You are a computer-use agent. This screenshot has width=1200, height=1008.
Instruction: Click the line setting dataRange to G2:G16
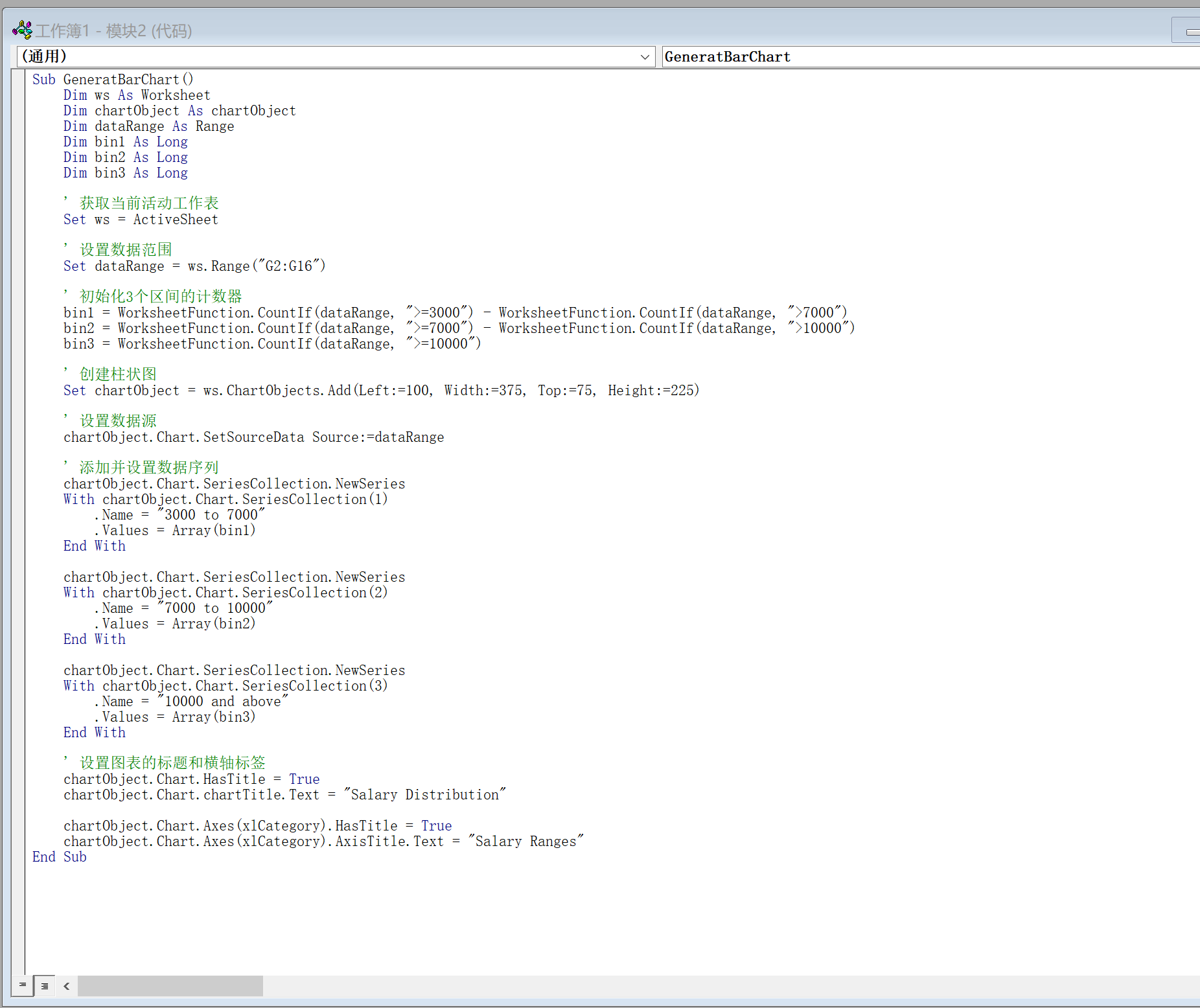click(194, 266)
